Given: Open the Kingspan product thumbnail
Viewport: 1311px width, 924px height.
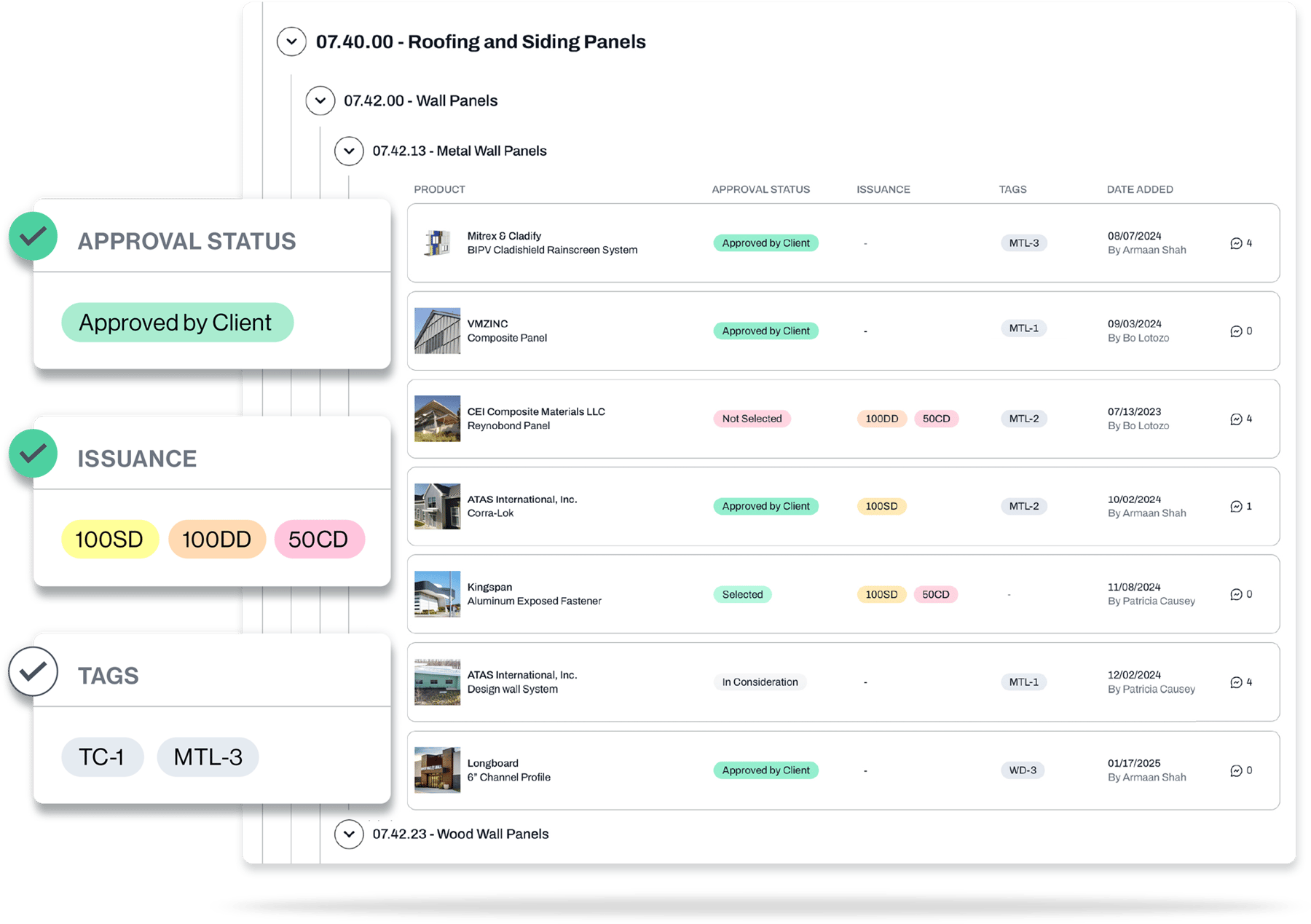Looking at the screenshot, I should pos(437,594).
